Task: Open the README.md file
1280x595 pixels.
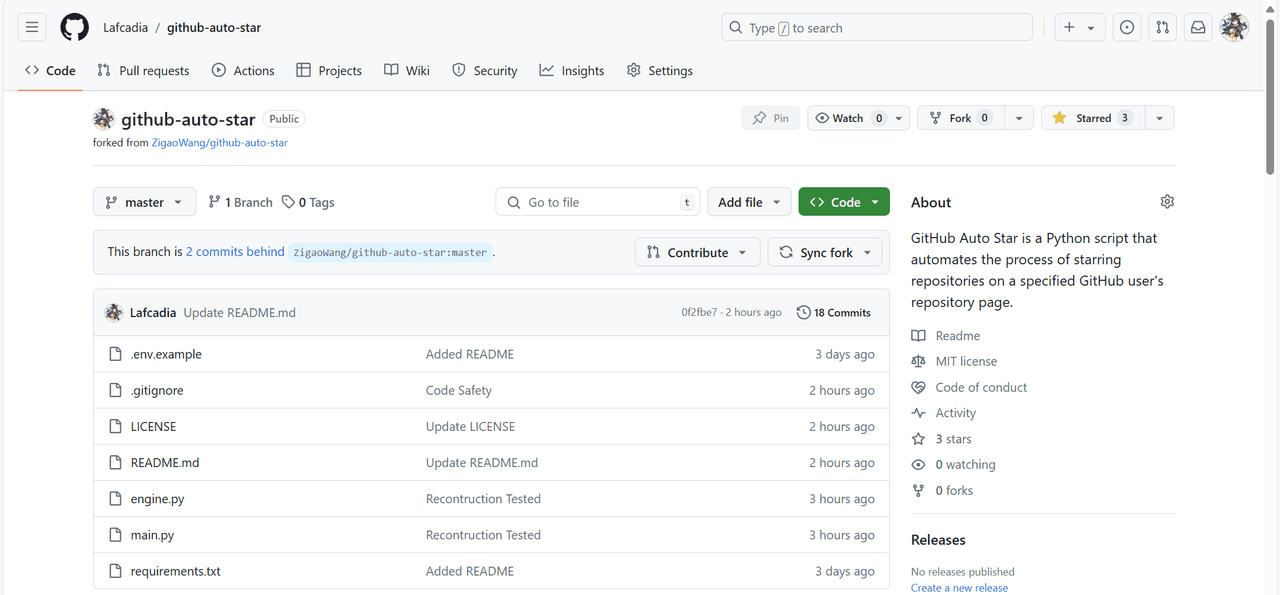Action: (165, 463)
